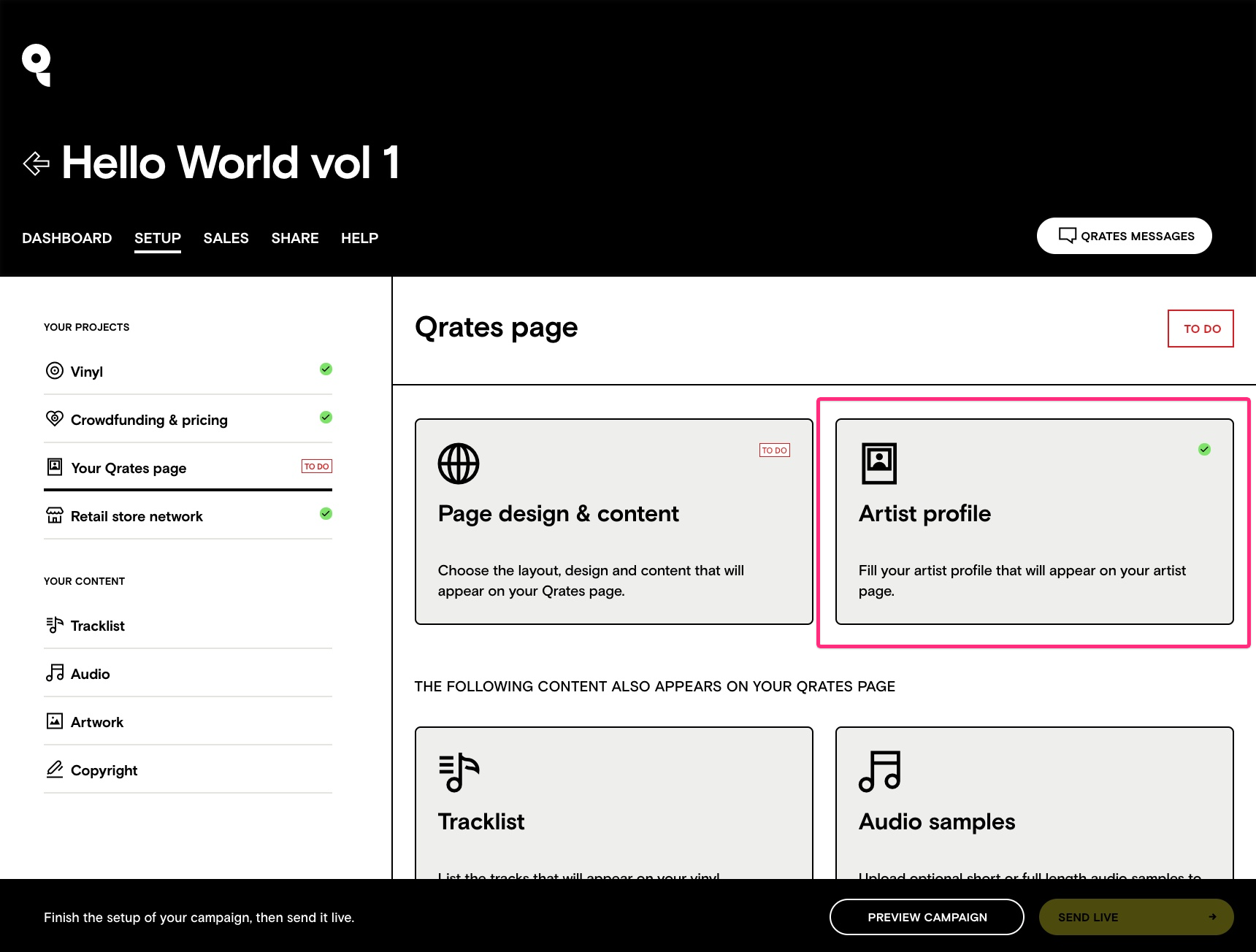This screenshot has width=1256, height=952.
Task: Click the music note icon on Audio samples card
Action: pos(880,772)
